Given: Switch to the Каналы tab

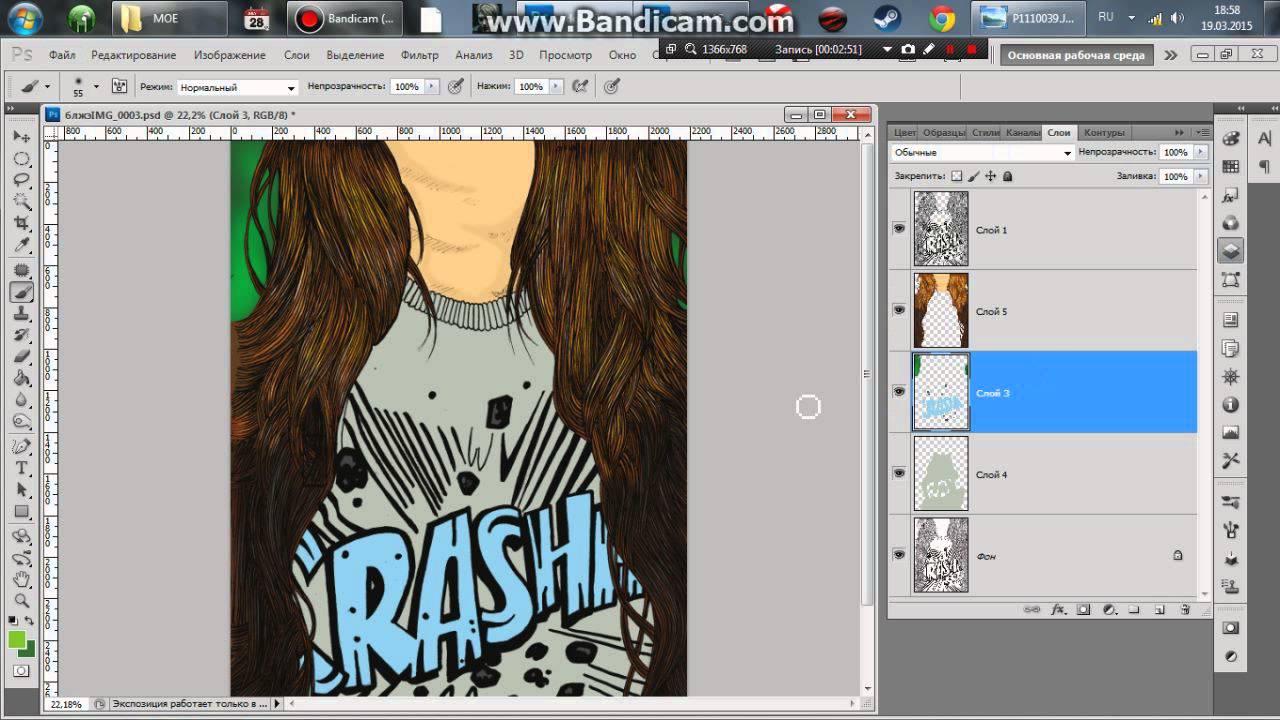Looking at the screenshot, I should pyautogui.click(x=1022, y=132).
